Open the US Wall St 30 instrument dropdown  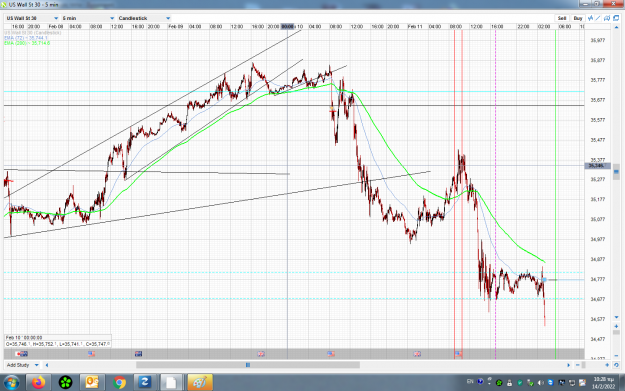click(32, 18)
